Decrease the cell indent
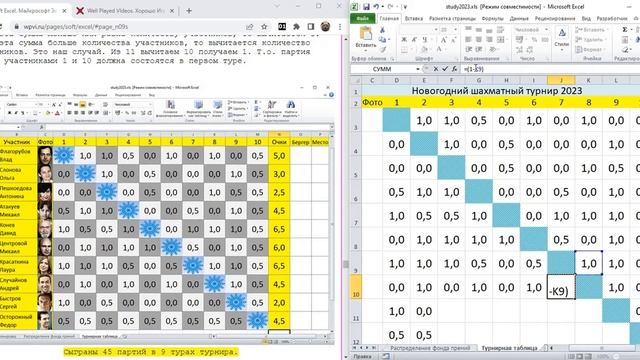 (x=468, y=49)
